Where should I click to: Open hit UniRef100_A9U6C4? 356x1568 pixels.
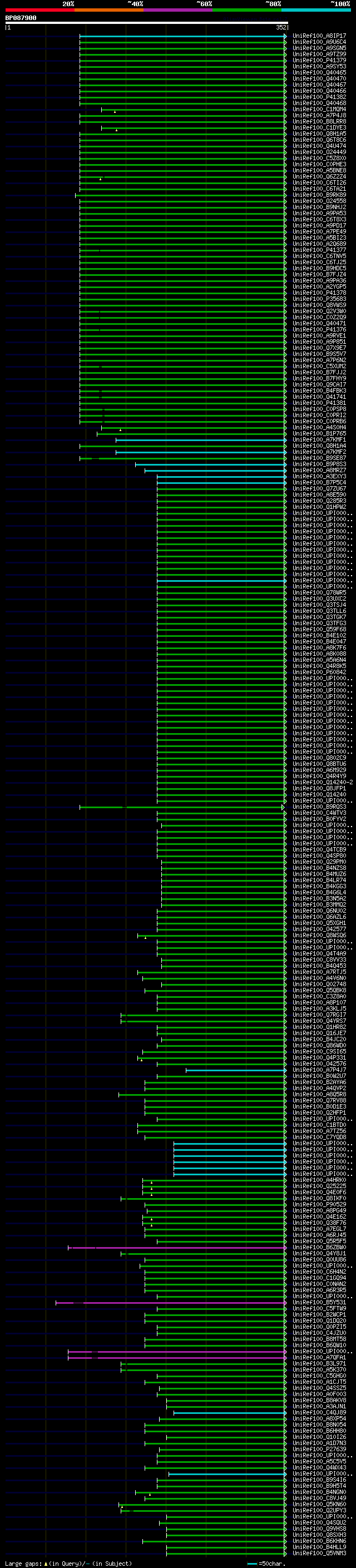[x=319, y=42]
